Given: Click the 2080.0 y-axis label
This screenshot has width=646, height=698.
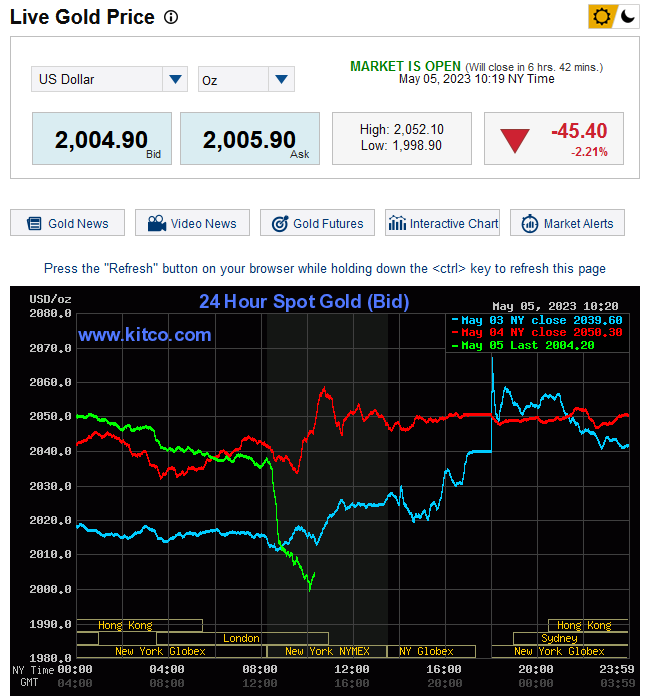Looking at the screenshot, I should pyautogui.click(x=50, y=314).
